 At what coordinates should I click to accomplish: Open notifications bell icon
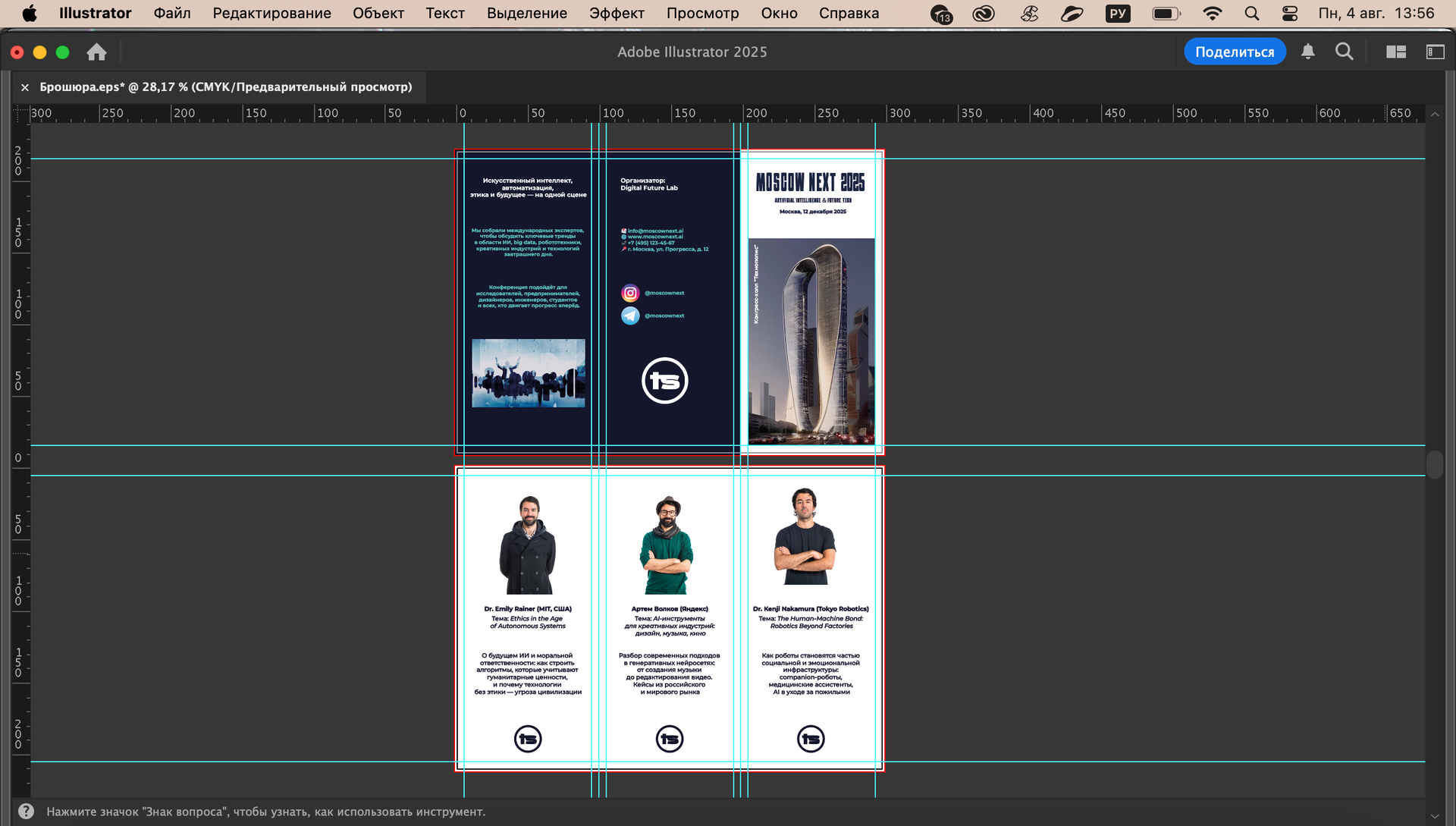[x=1308, y=52]
